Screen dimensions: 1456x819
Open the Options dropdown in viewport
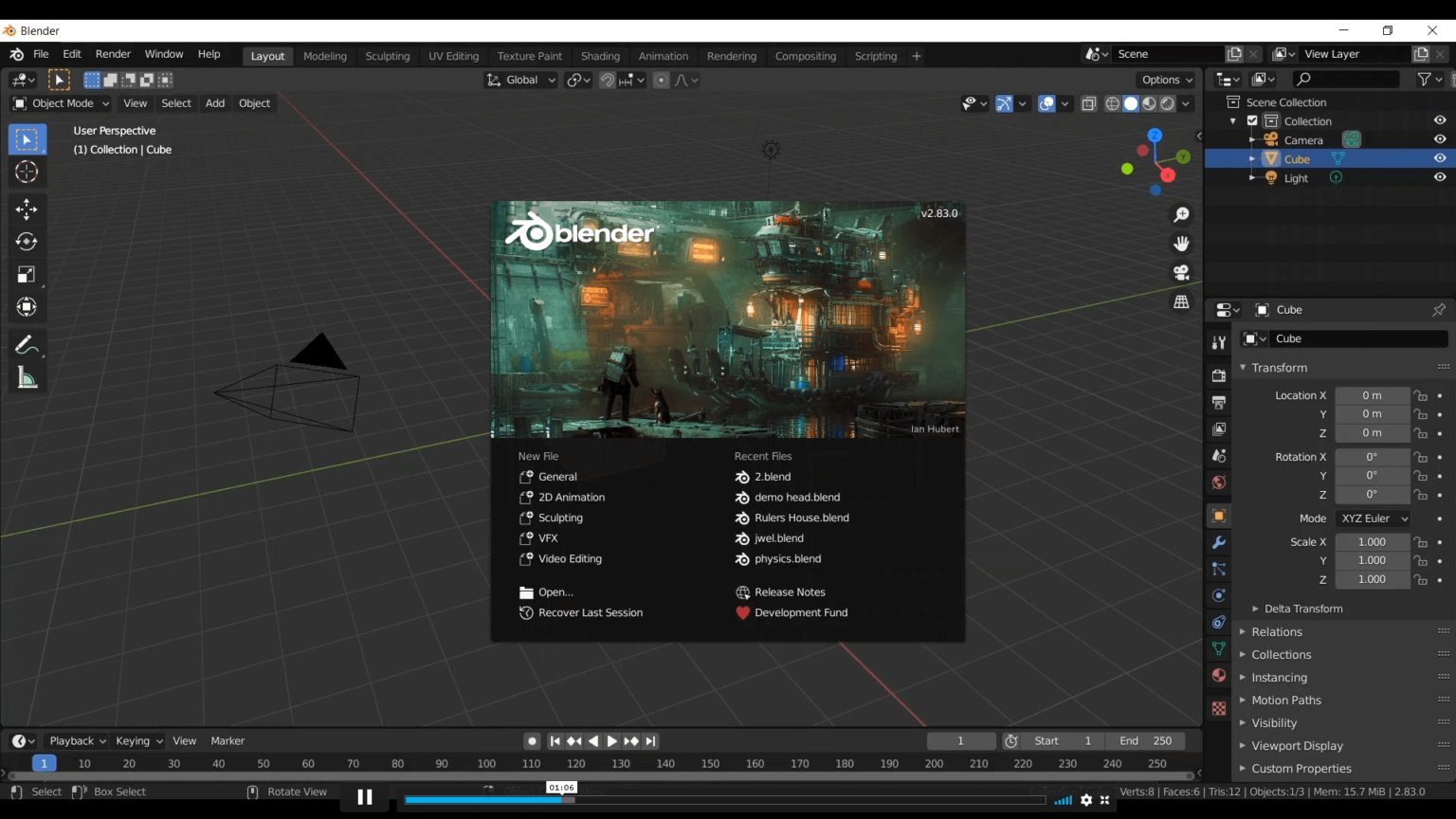pos(1167,80)
